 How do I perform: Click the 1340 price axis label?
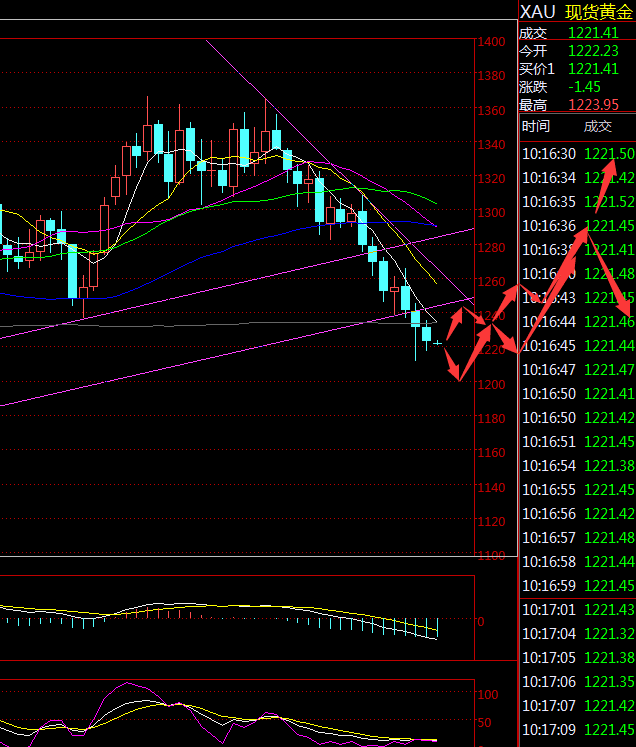[491, 144]
